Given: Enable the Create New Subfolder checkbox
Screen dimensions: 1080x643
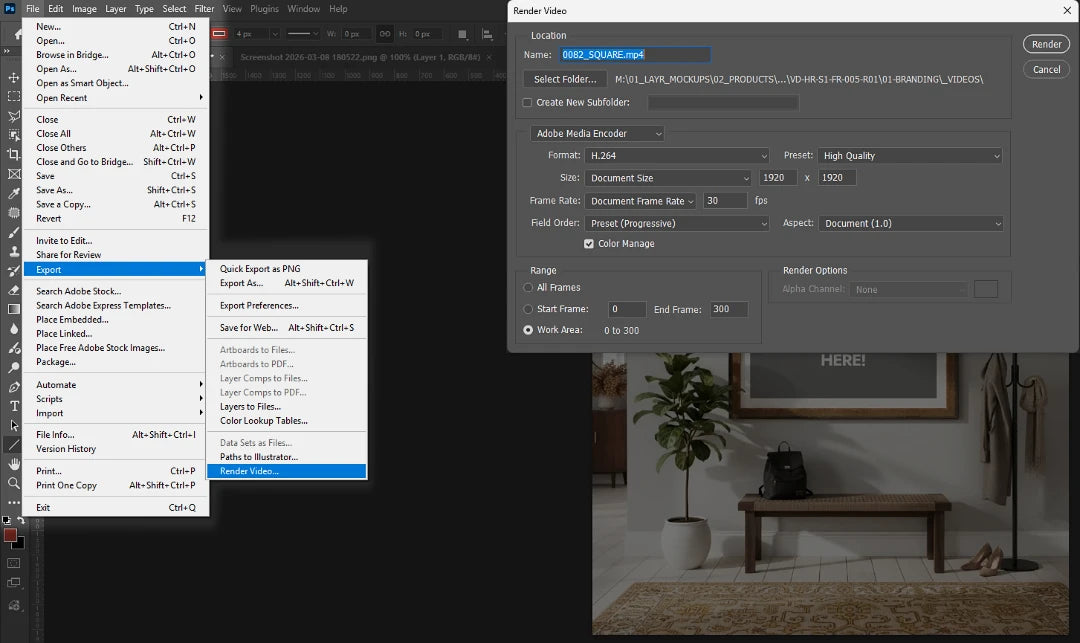Looking at the screenshot, I should [528, 103].
